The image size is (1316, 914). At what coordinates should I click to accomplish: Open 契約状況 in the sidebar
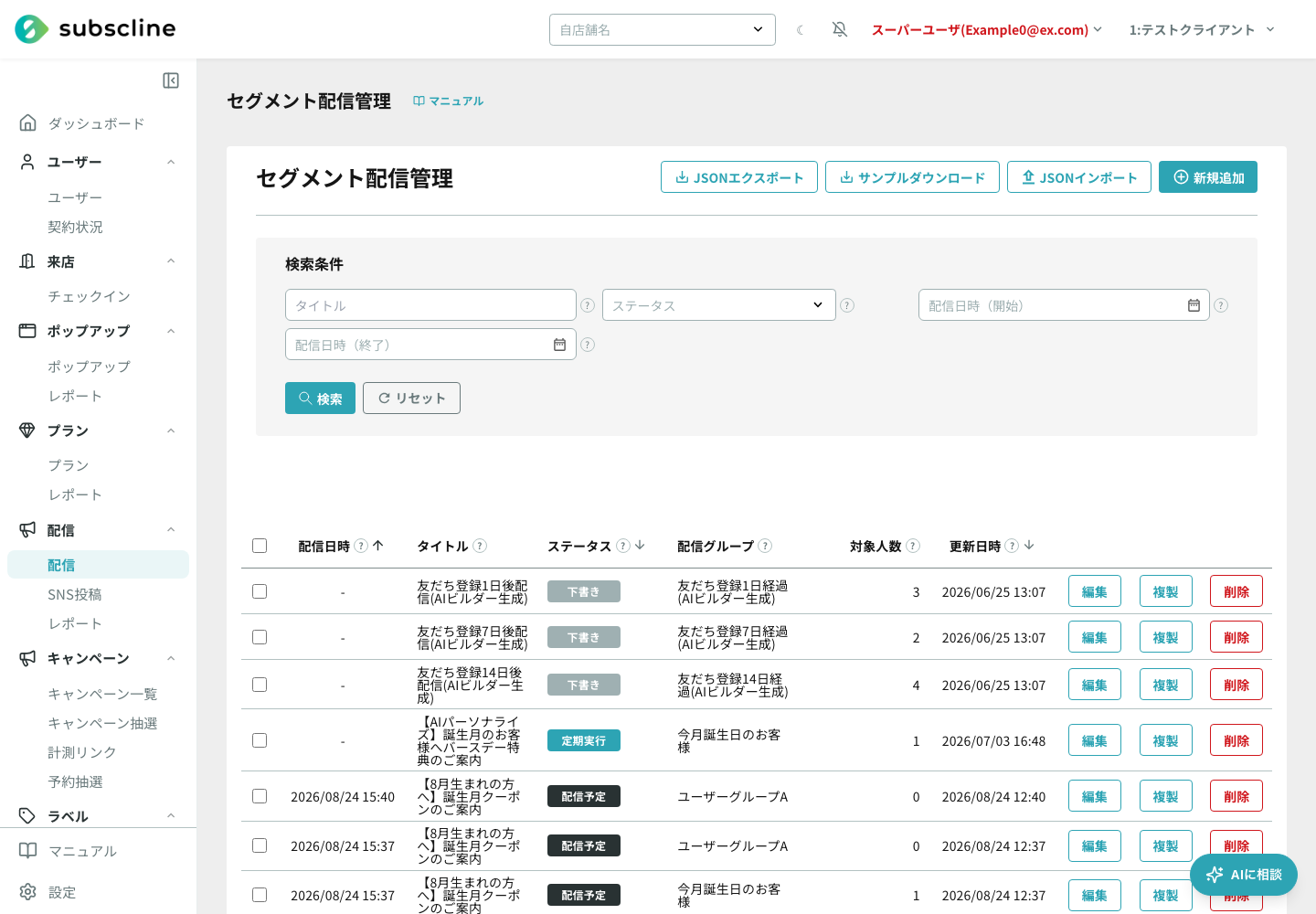[x=75, y=227]
